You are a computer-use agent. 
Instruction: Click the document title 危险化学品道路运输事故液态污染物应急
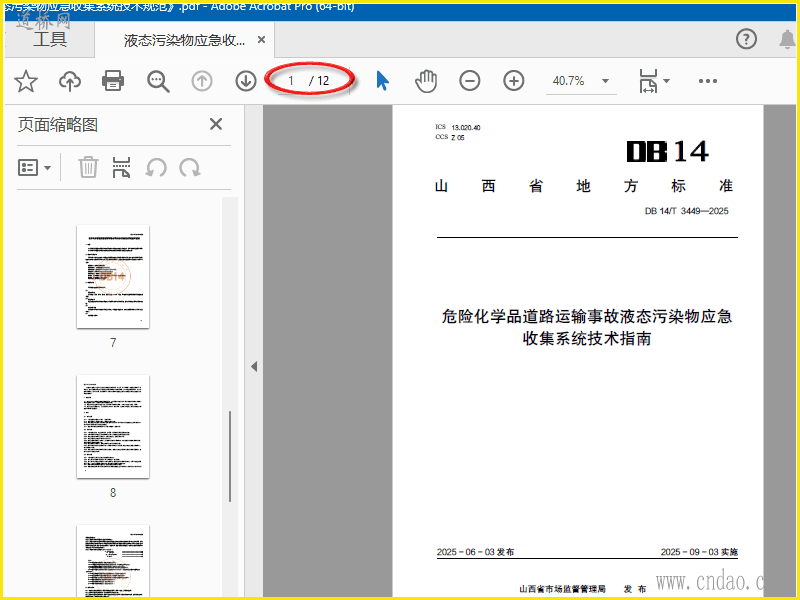tap(587, 316)
